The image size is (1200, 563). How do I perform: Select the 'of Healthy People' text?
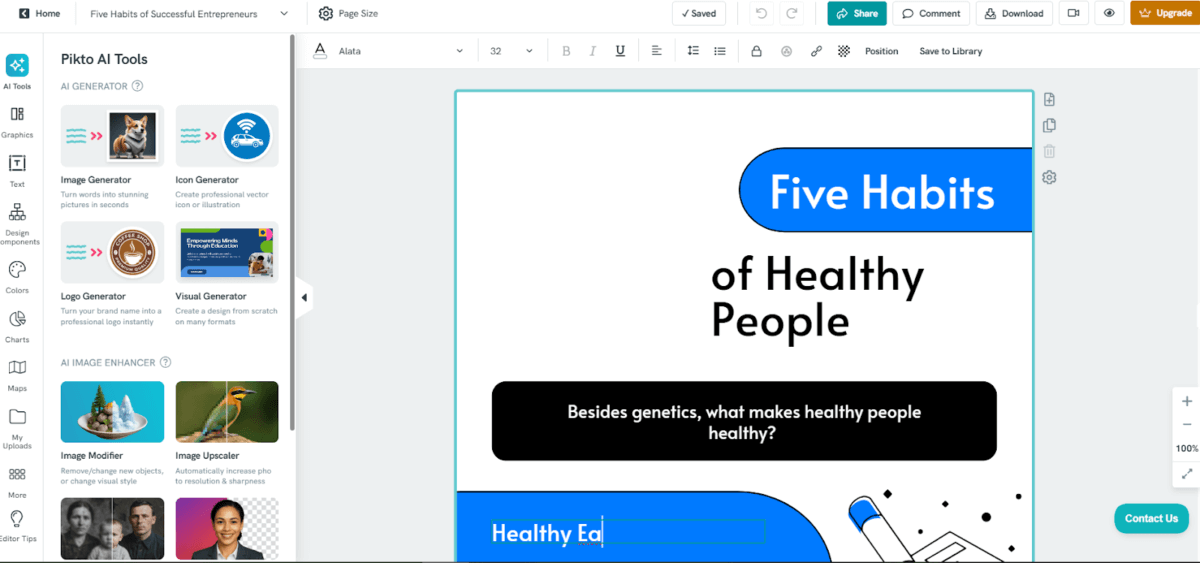pyautogui.click(x=817, y=298)
